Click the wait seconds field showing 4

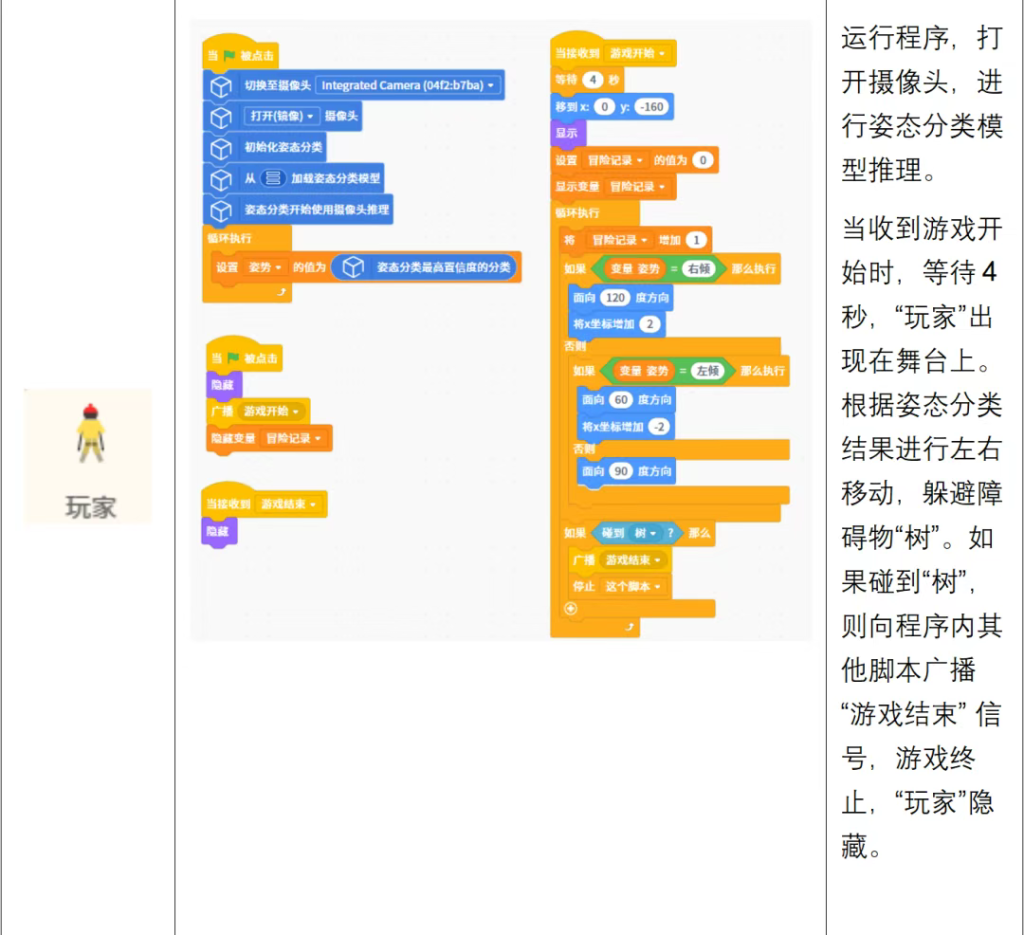pyautogui.click(x=594, y=79)
